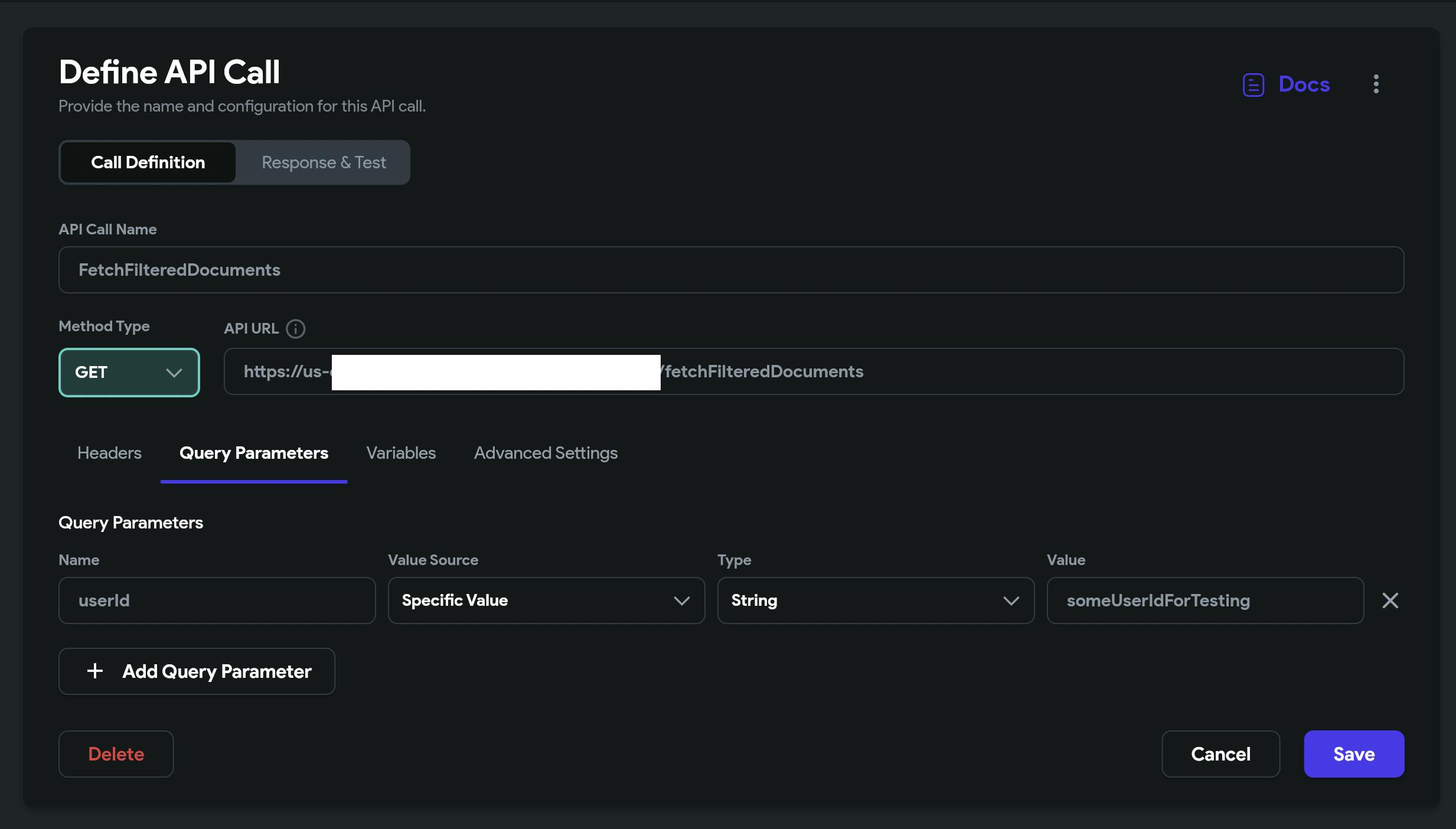Click the Cancel button
1456x829 pixels.
pos(1220,754)
